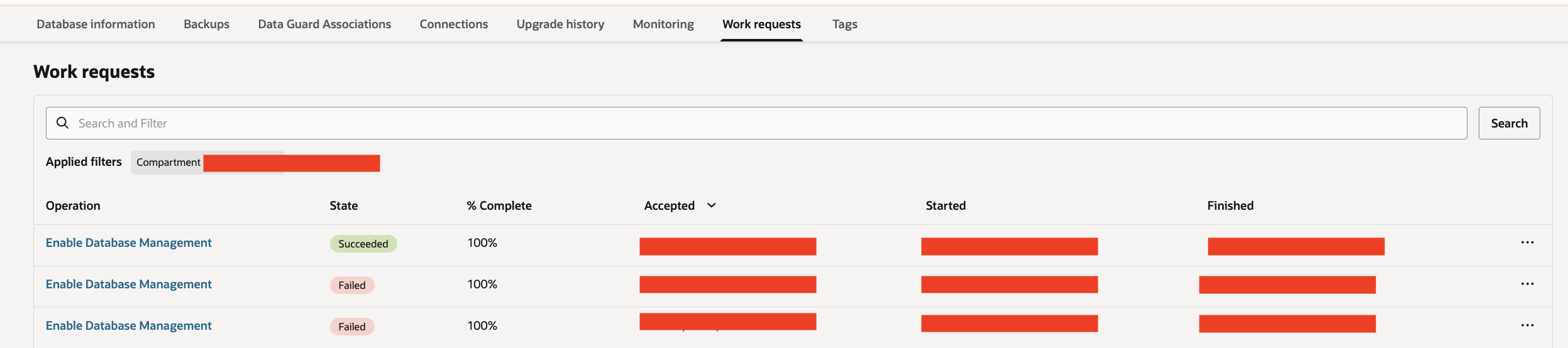Toggle sort arrow beside Accepted column

[712, 205]
